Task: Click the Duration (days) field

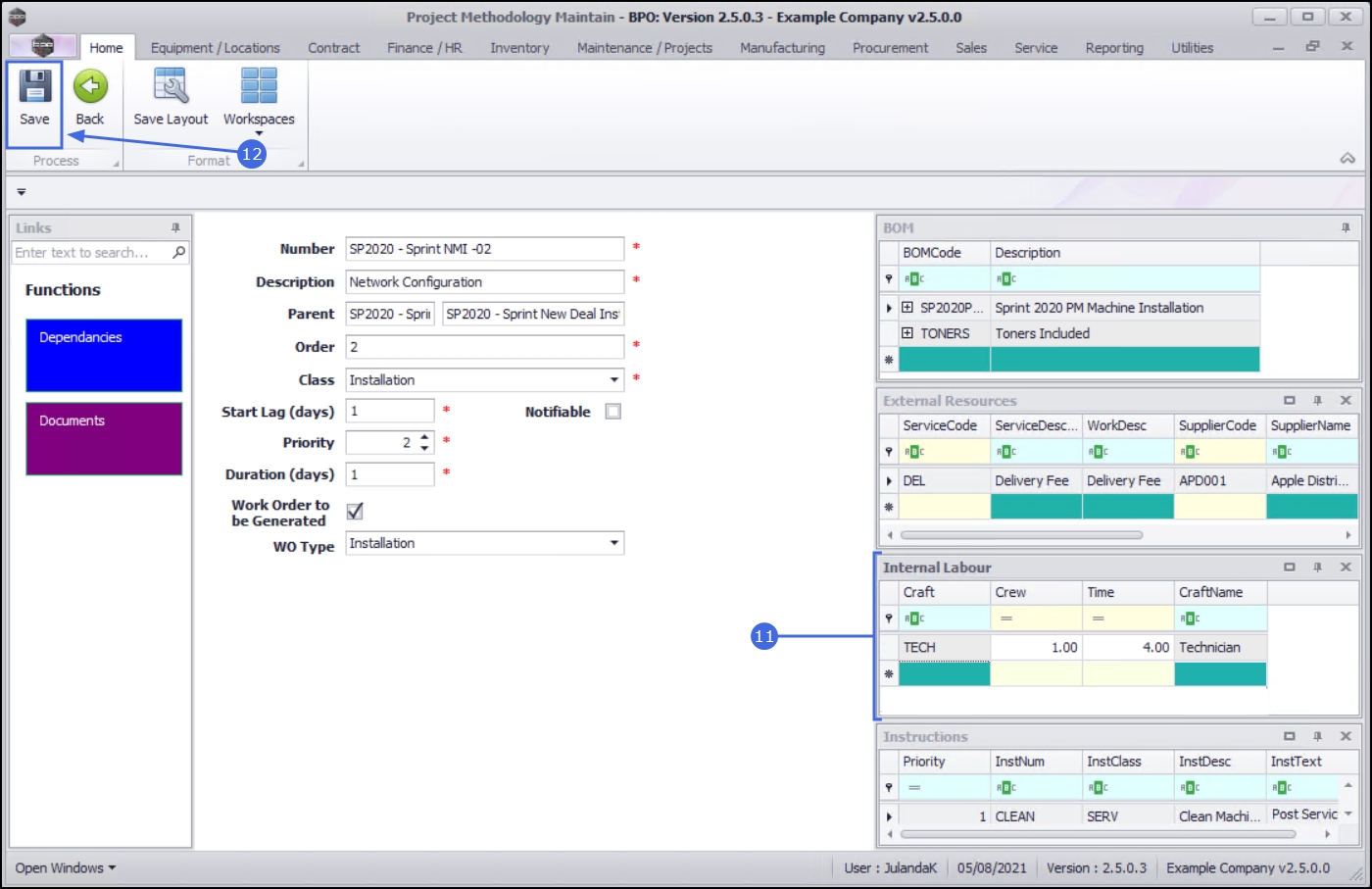Action: pyautogui.click(x=390, y=474)
